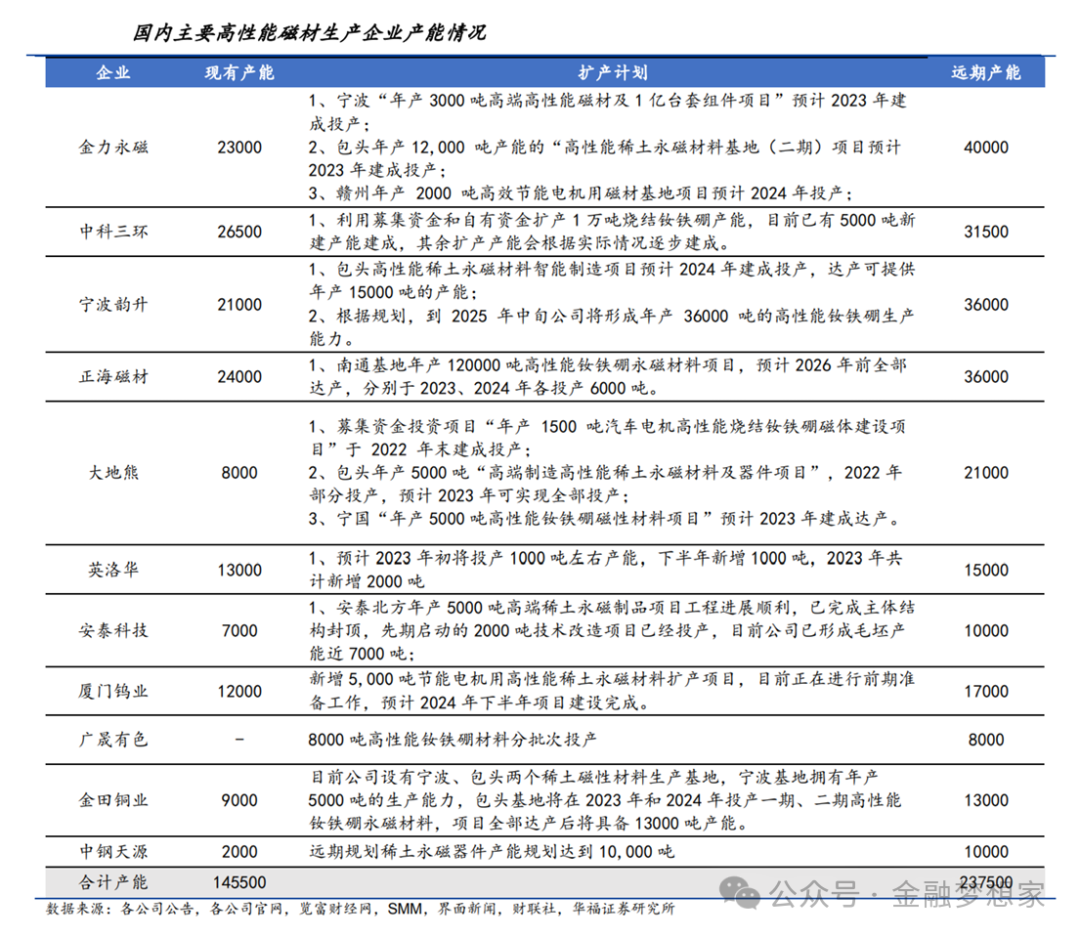Click the 英洛华 row label
Screen dimensions: 1080x937
coord(113,570)
